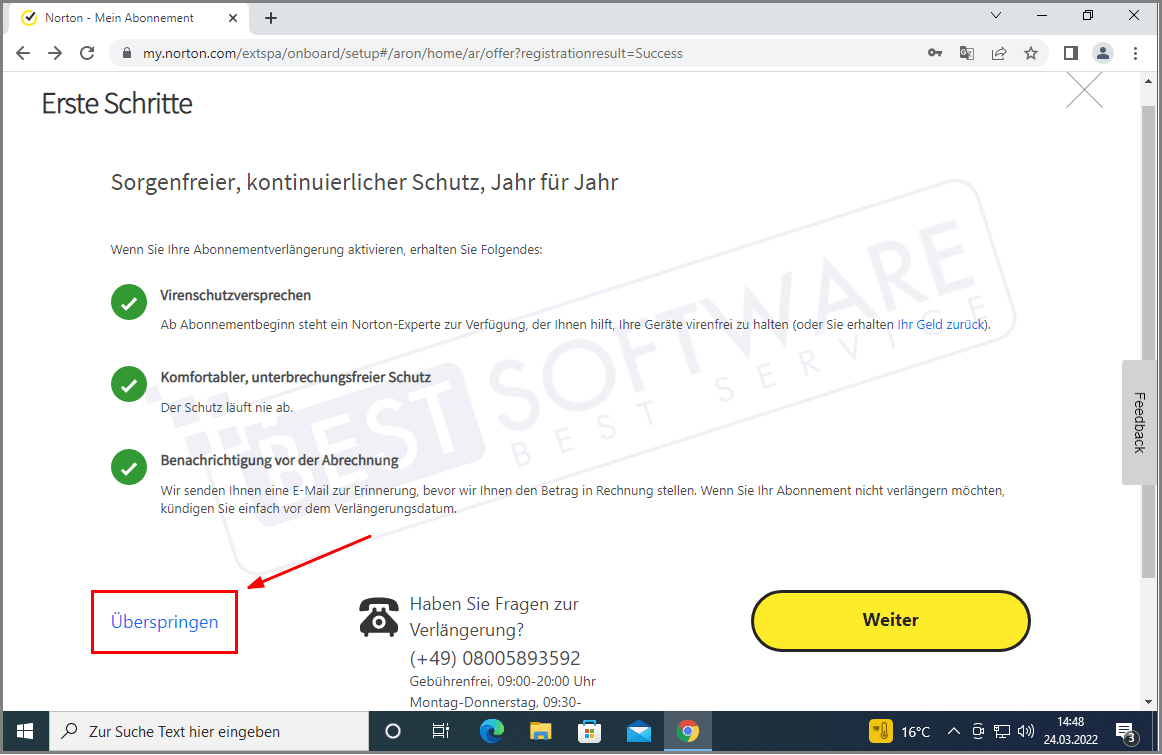
Task: Click the telephone icon beside the renewal question
Action: (378, 617)
